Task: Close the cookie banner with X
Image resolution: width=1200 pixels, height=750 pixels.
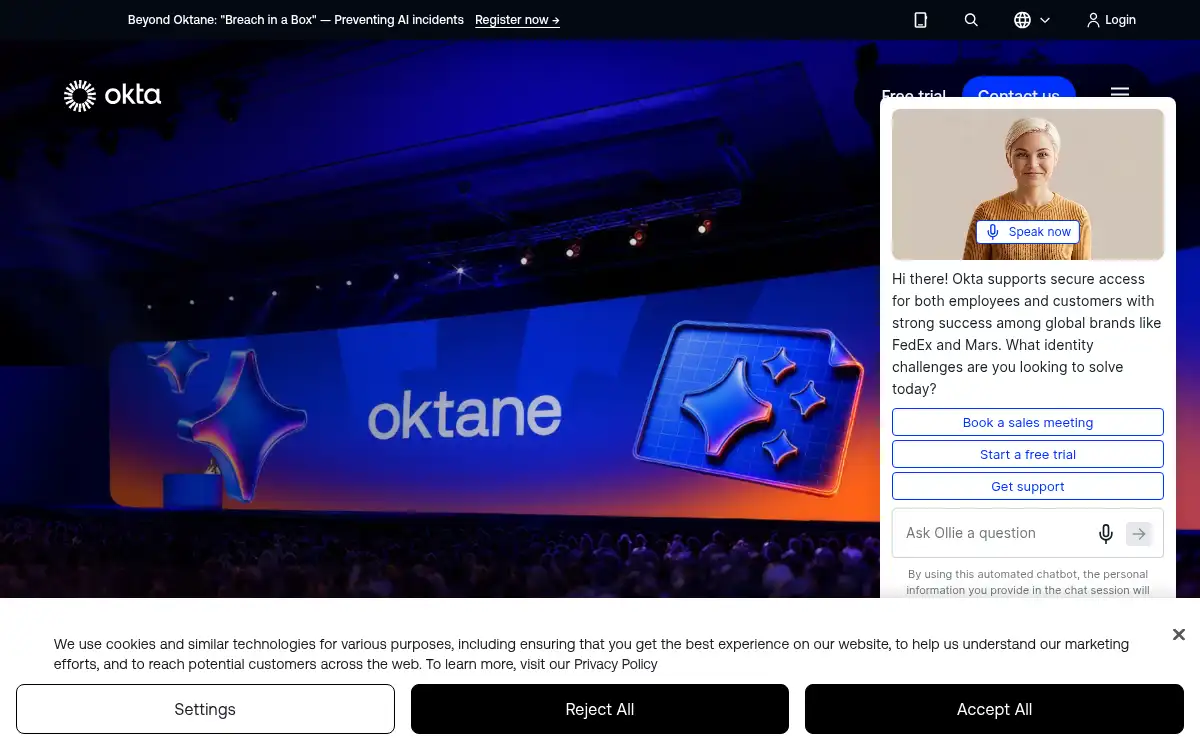Action: [x=1179, y=635]
